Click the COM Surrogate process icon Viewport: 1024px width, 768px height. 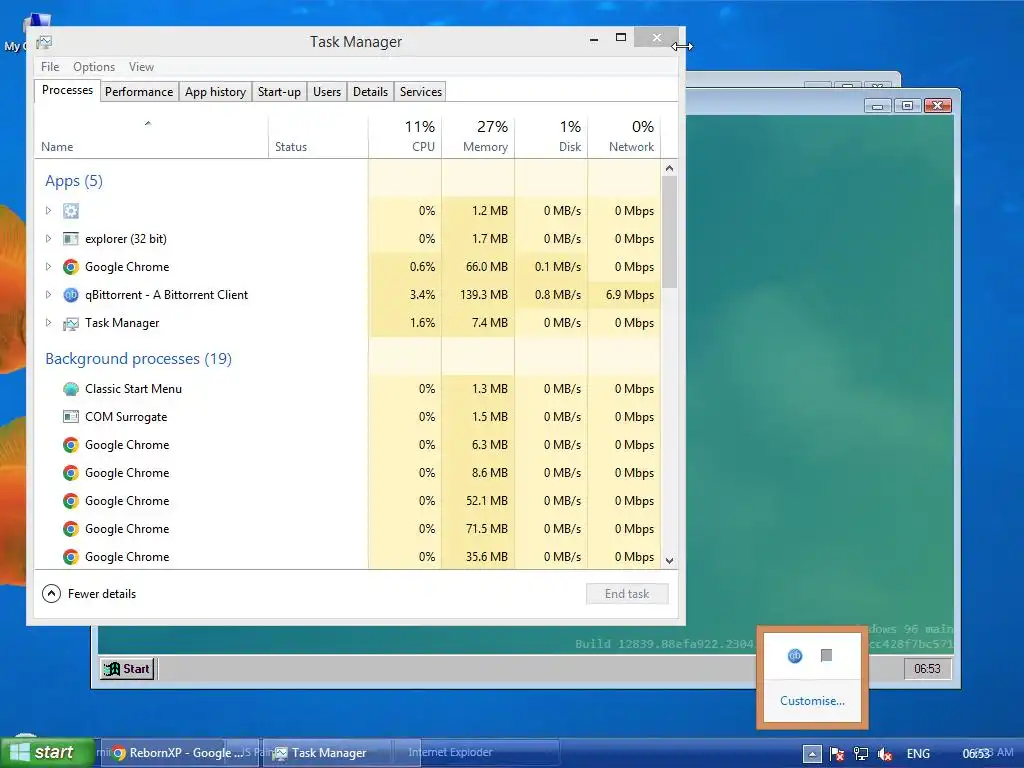pyautogui.click(x=71, y=417)
